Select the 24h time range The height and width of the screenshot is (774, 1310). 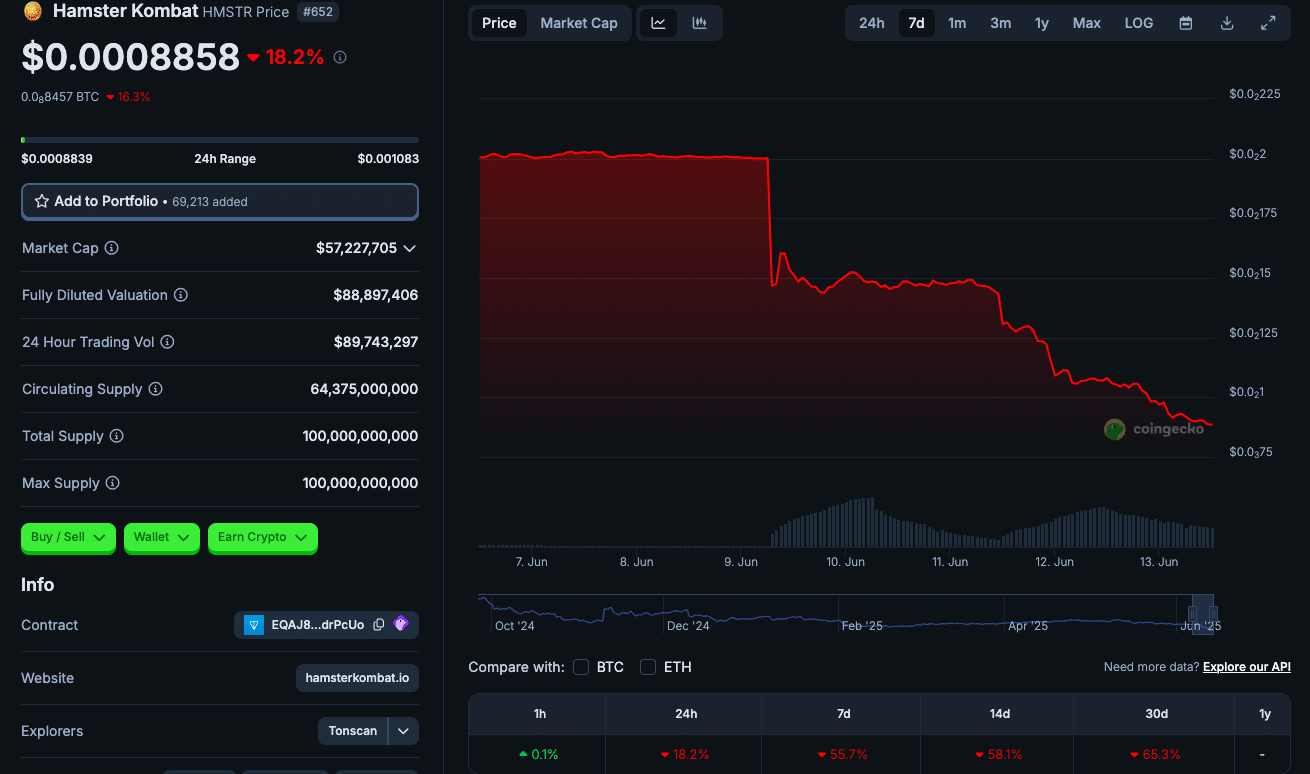point(872,23)
